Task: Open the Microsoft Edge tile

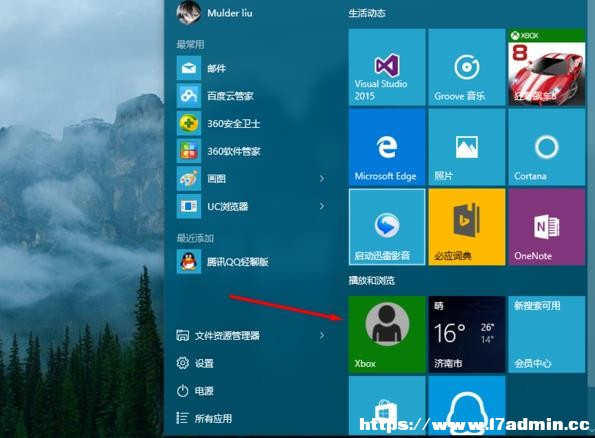Action: click(387, 147)
